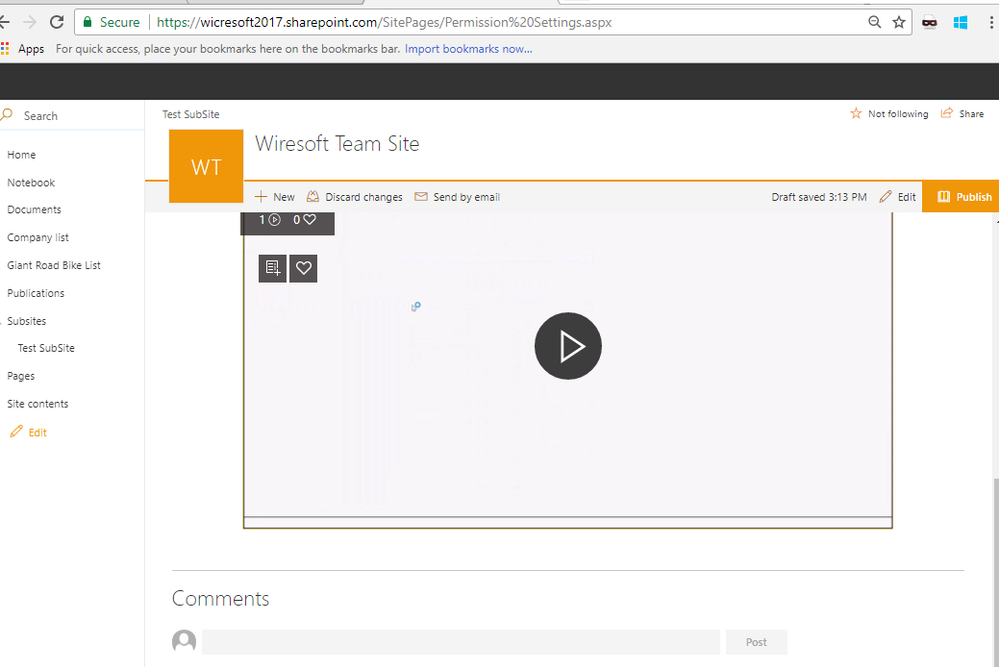Click Import bookmarks now link
The image size is (999, 667).
pos(468,48)
